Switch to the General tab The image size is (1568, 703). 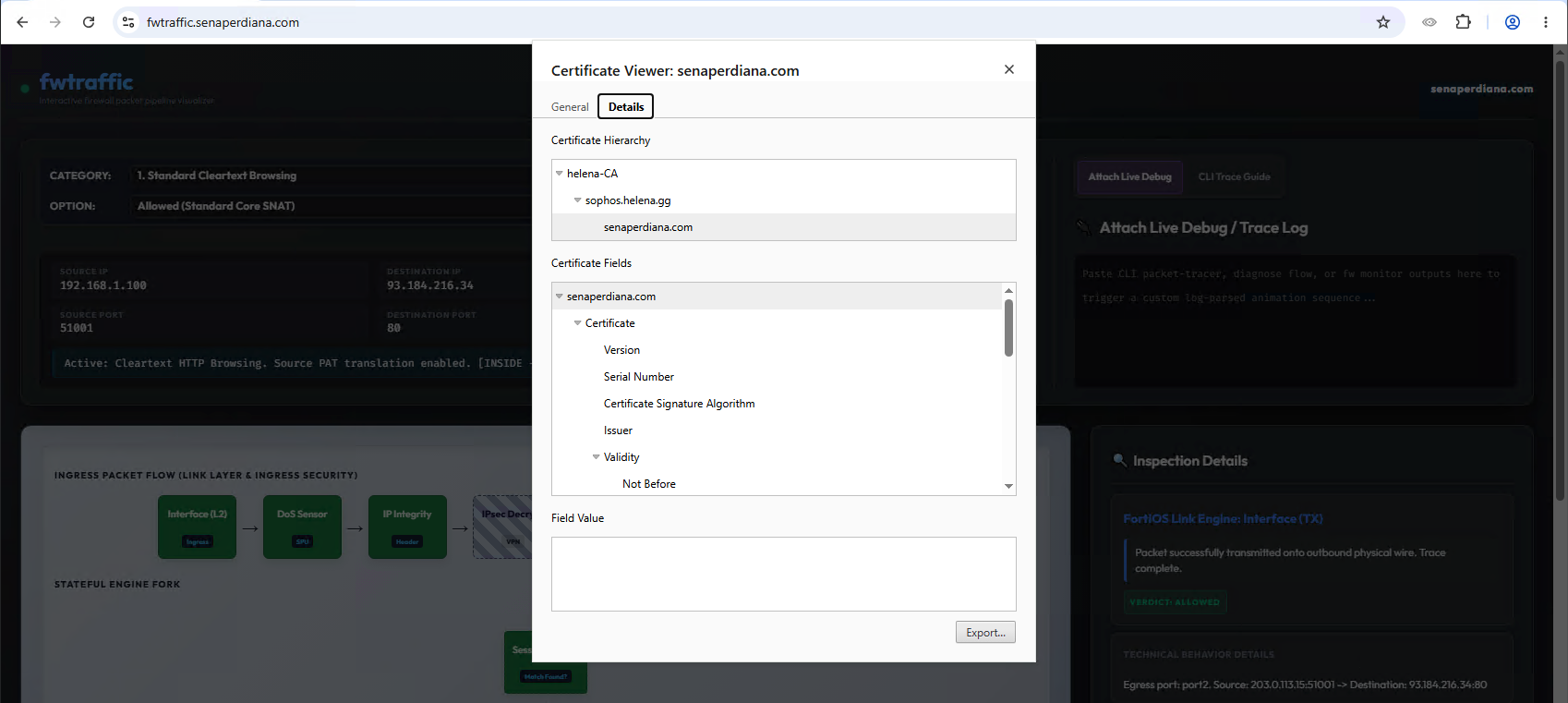pyautogui.click(x=570, y=107)
